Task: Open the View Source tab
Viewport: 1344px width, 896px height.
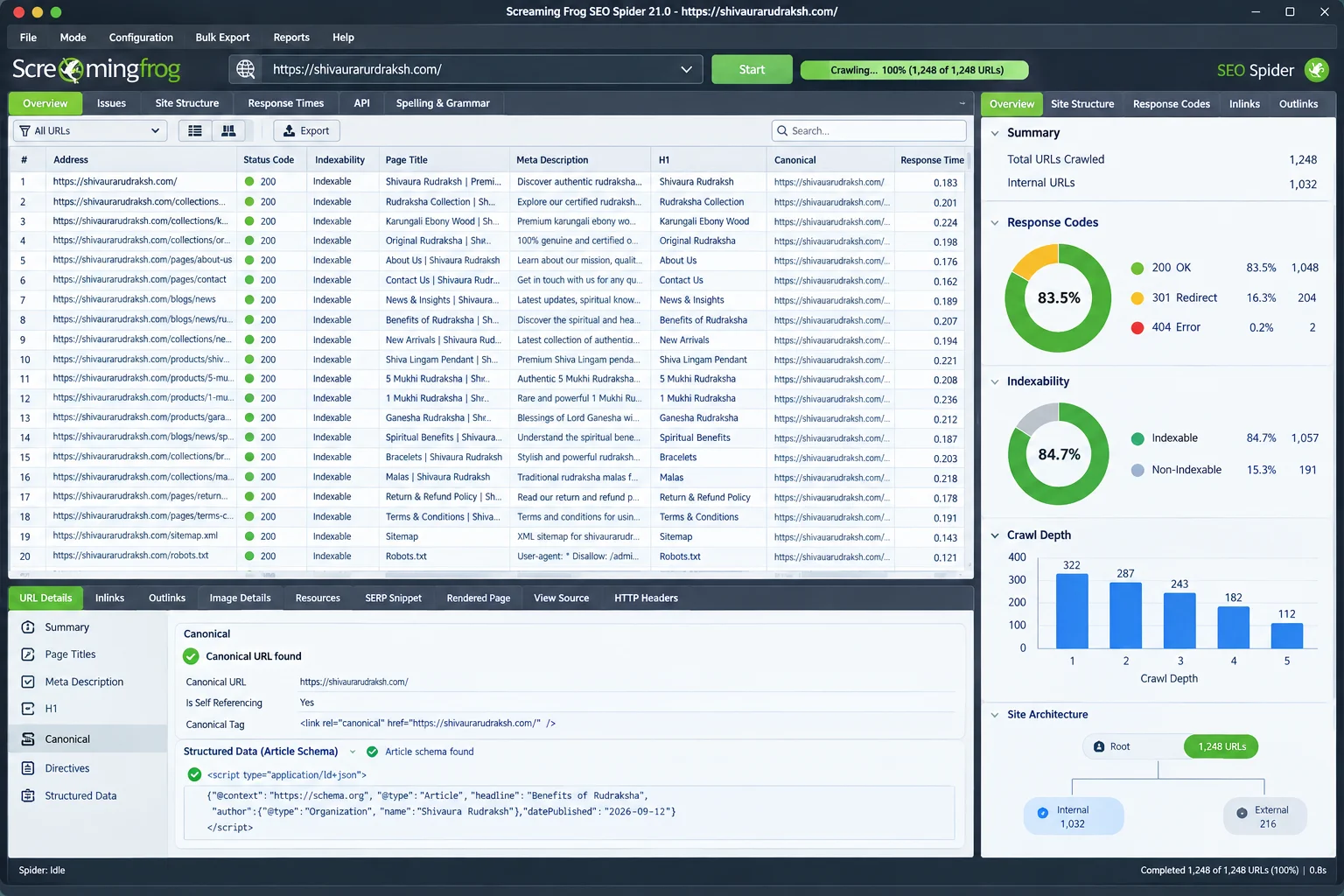Action: point(561,598)
